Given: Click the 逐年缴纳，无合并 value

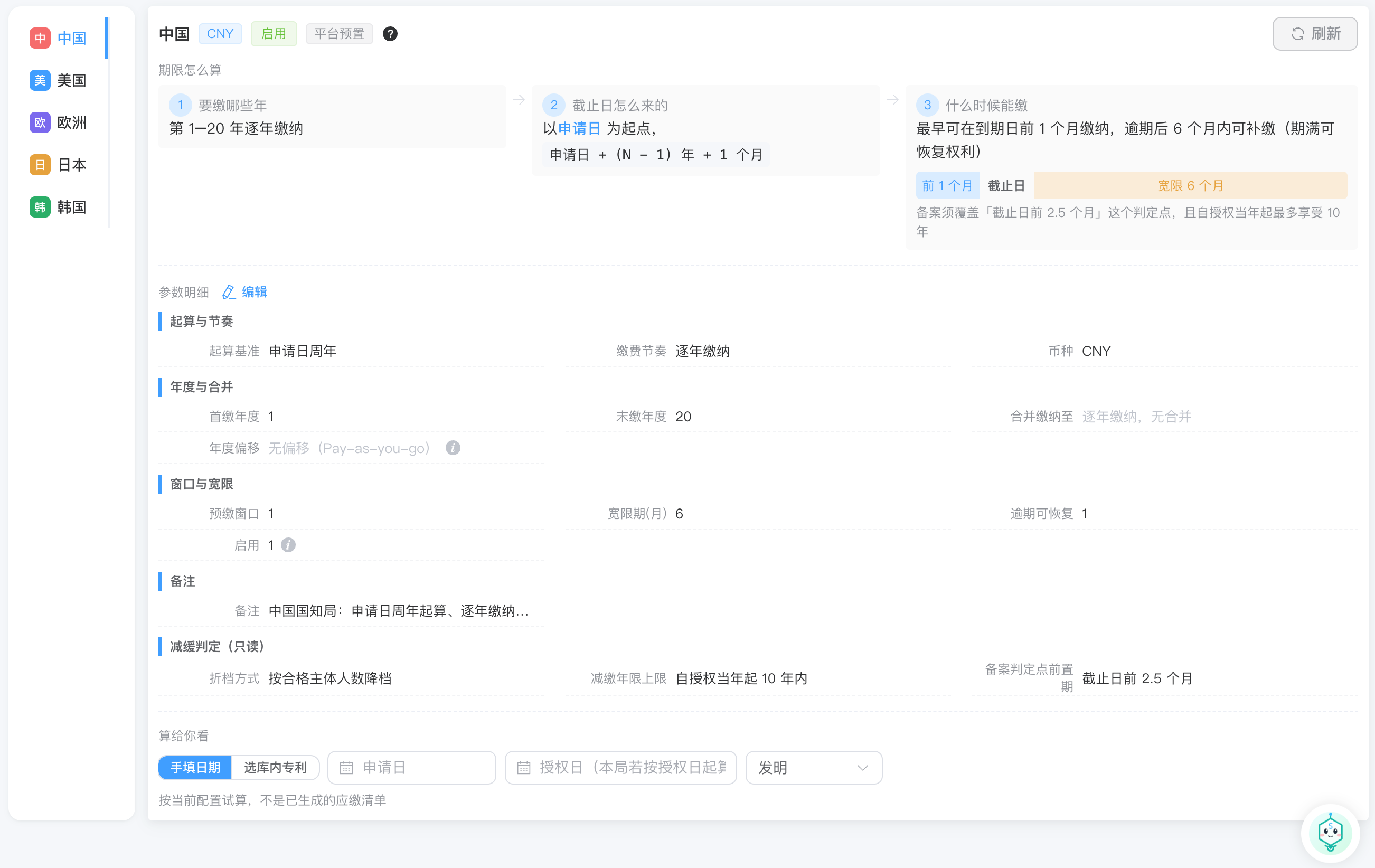Looking at the screenshot, I should click(1136, 417).
